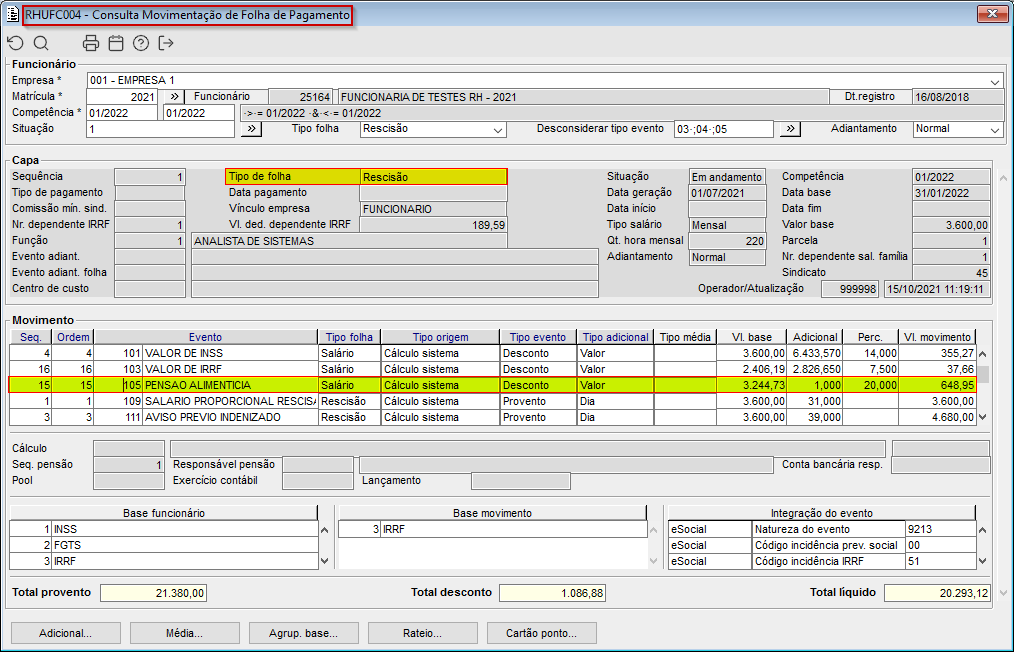Click the exit door toolbar icon
Image resolution: width=1014 pixels, height=652 pixels.
click(x=166, y=43)
